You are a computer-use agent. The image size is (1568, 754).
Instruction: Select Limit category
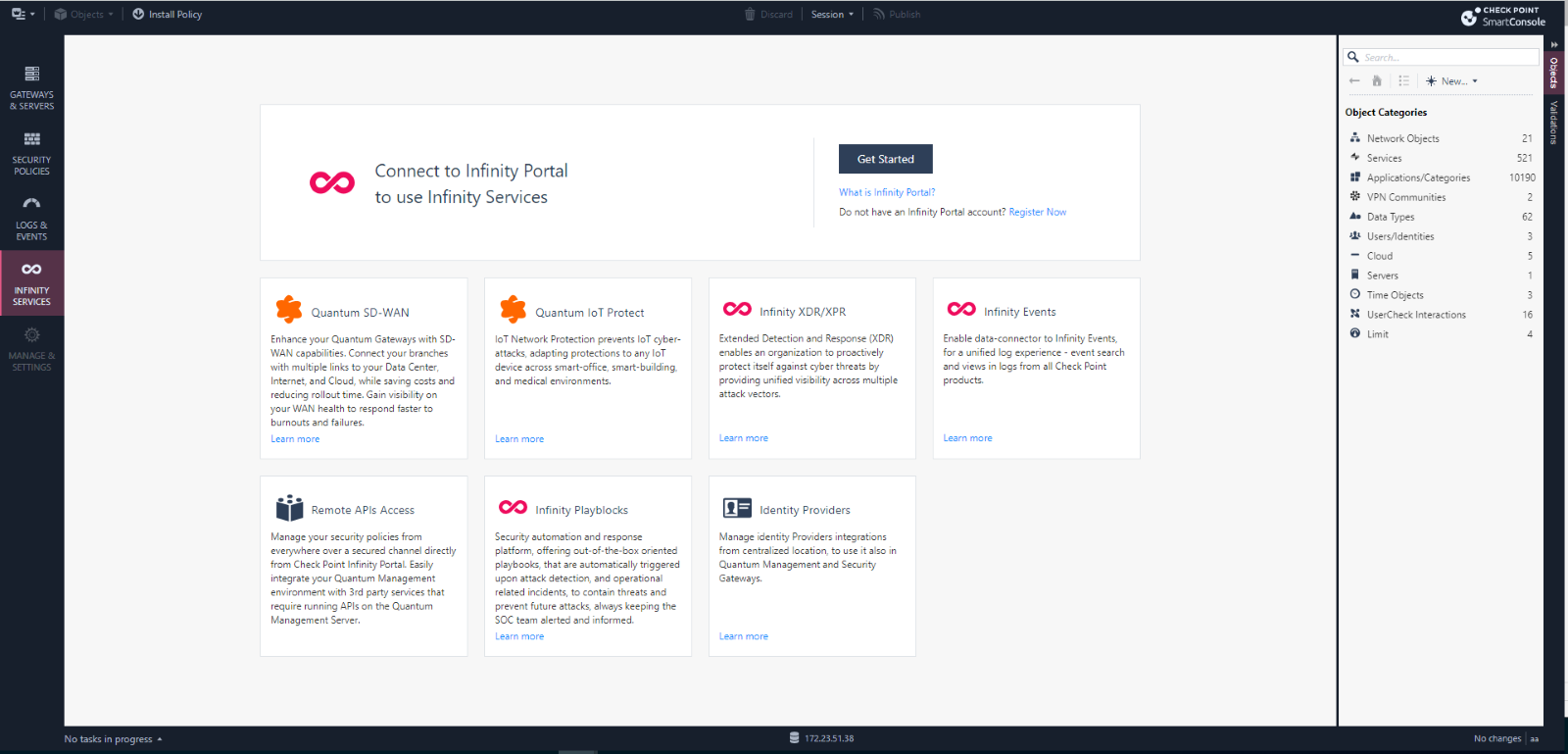(1441, 334)
